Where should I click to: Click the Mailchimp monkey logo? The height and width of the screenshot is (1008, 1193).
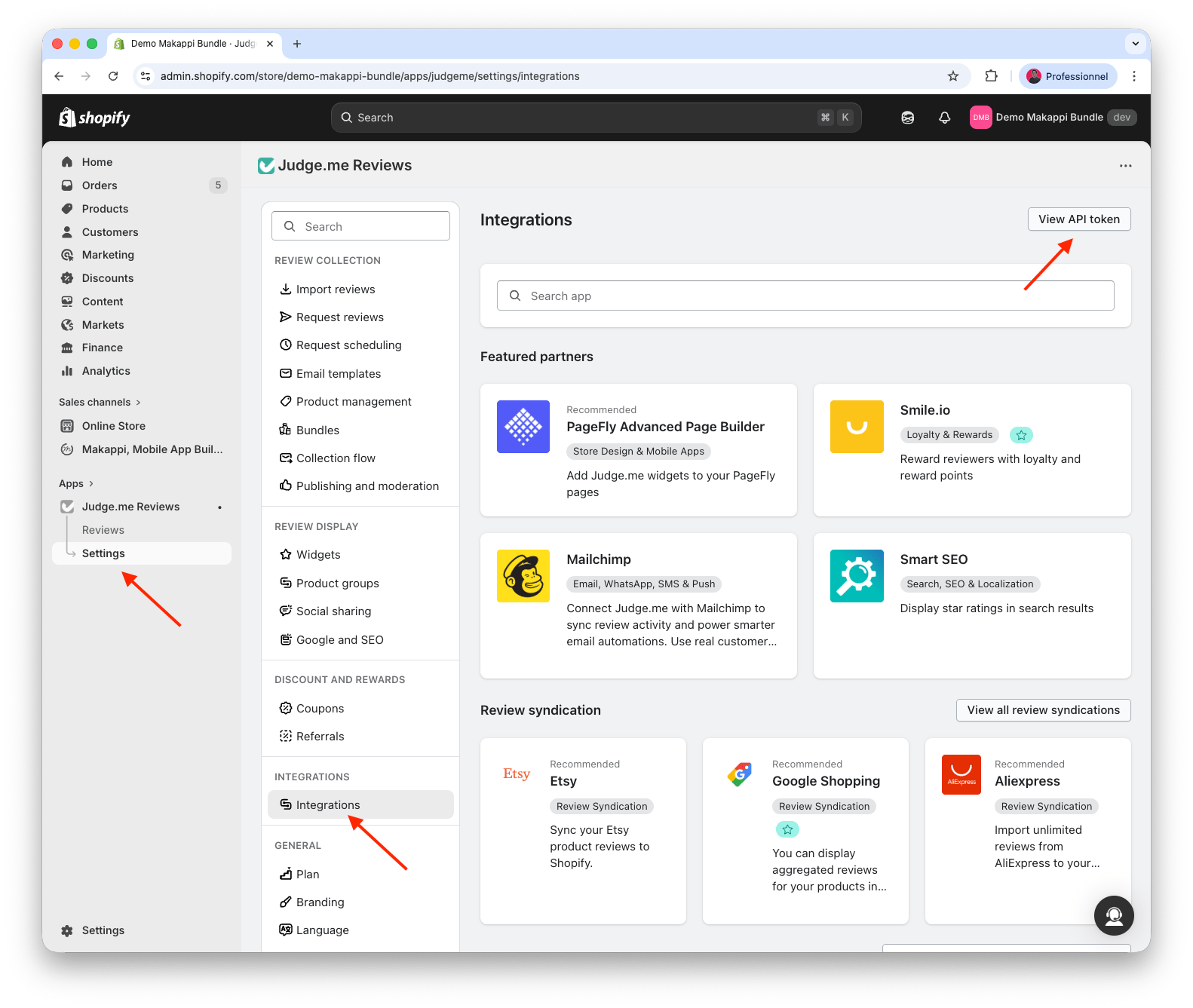point(523,576)
